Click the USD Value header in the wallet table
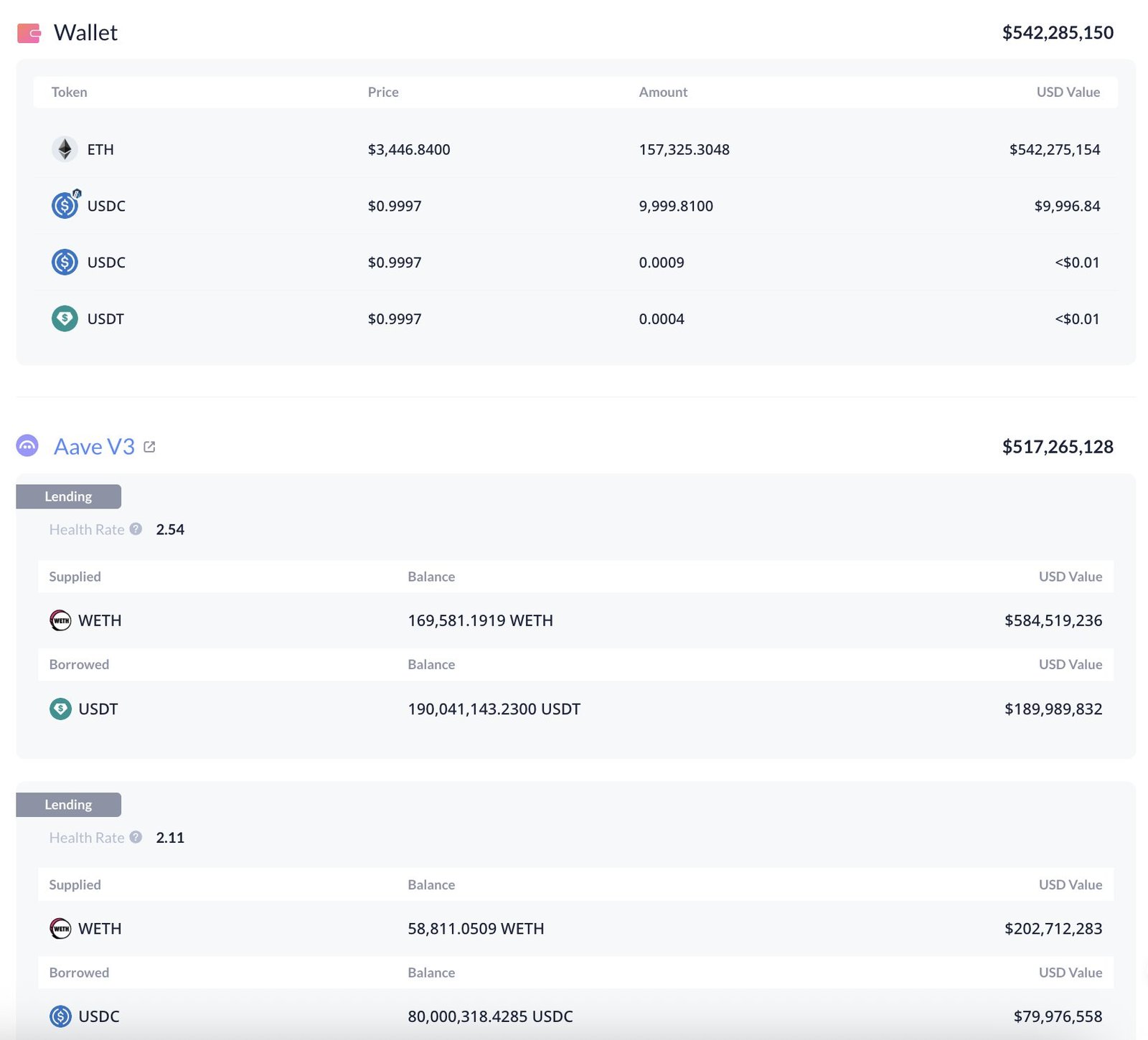The height and width of the screenshot is (1040, 1148). tap(1068, 92)
